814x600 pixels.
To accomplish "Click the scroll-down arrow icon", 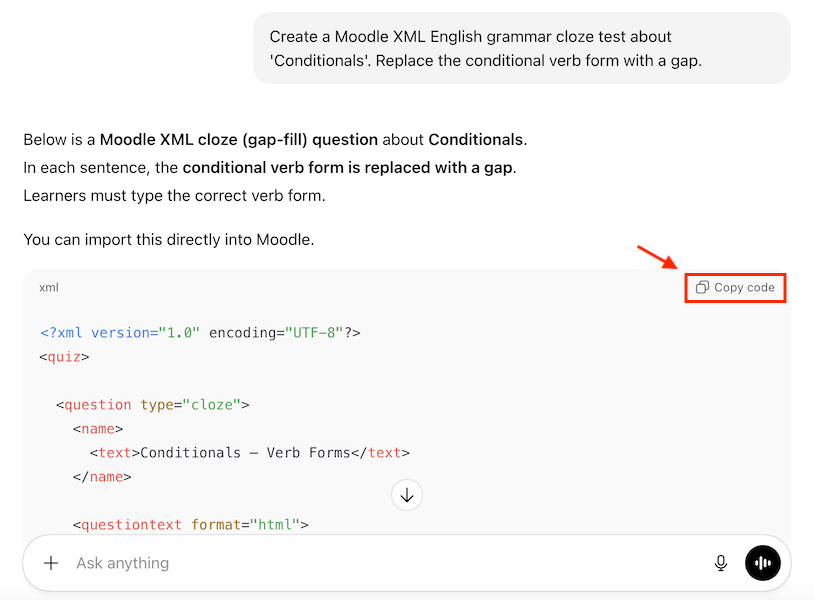I will point(407,495).
